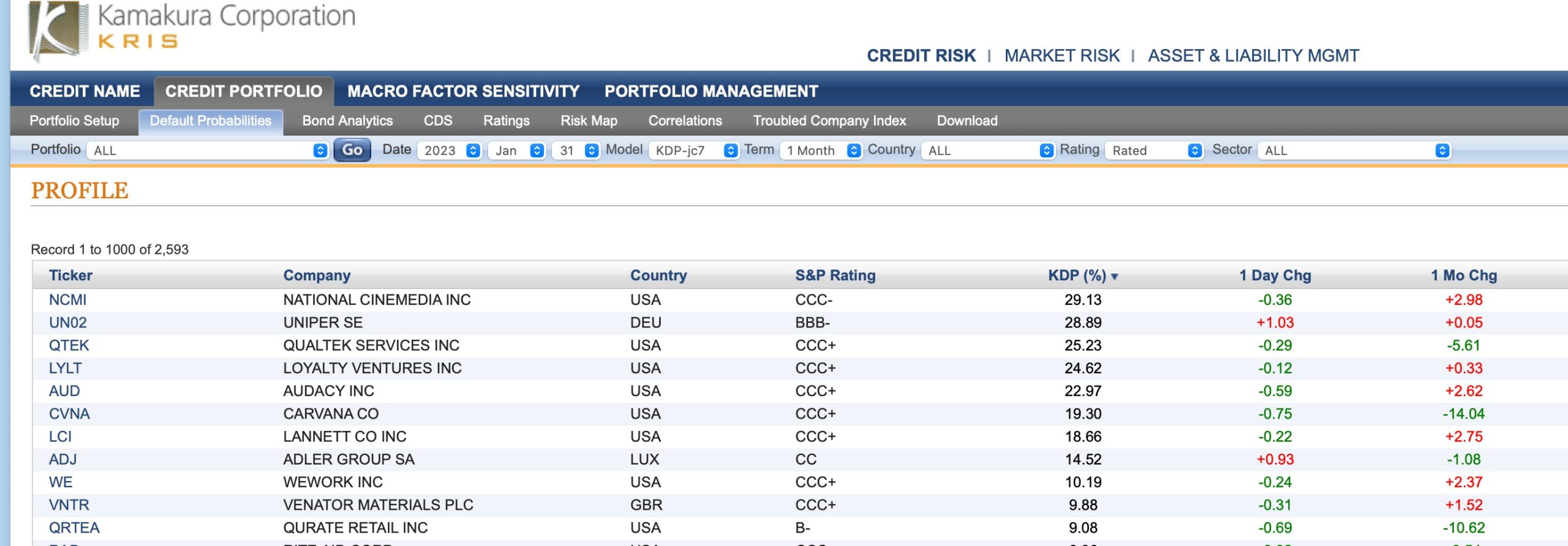This screenshot has height=546, width=1568.
Task: Select the CREDIT PORTFOLIO tab
Action: 244,91
